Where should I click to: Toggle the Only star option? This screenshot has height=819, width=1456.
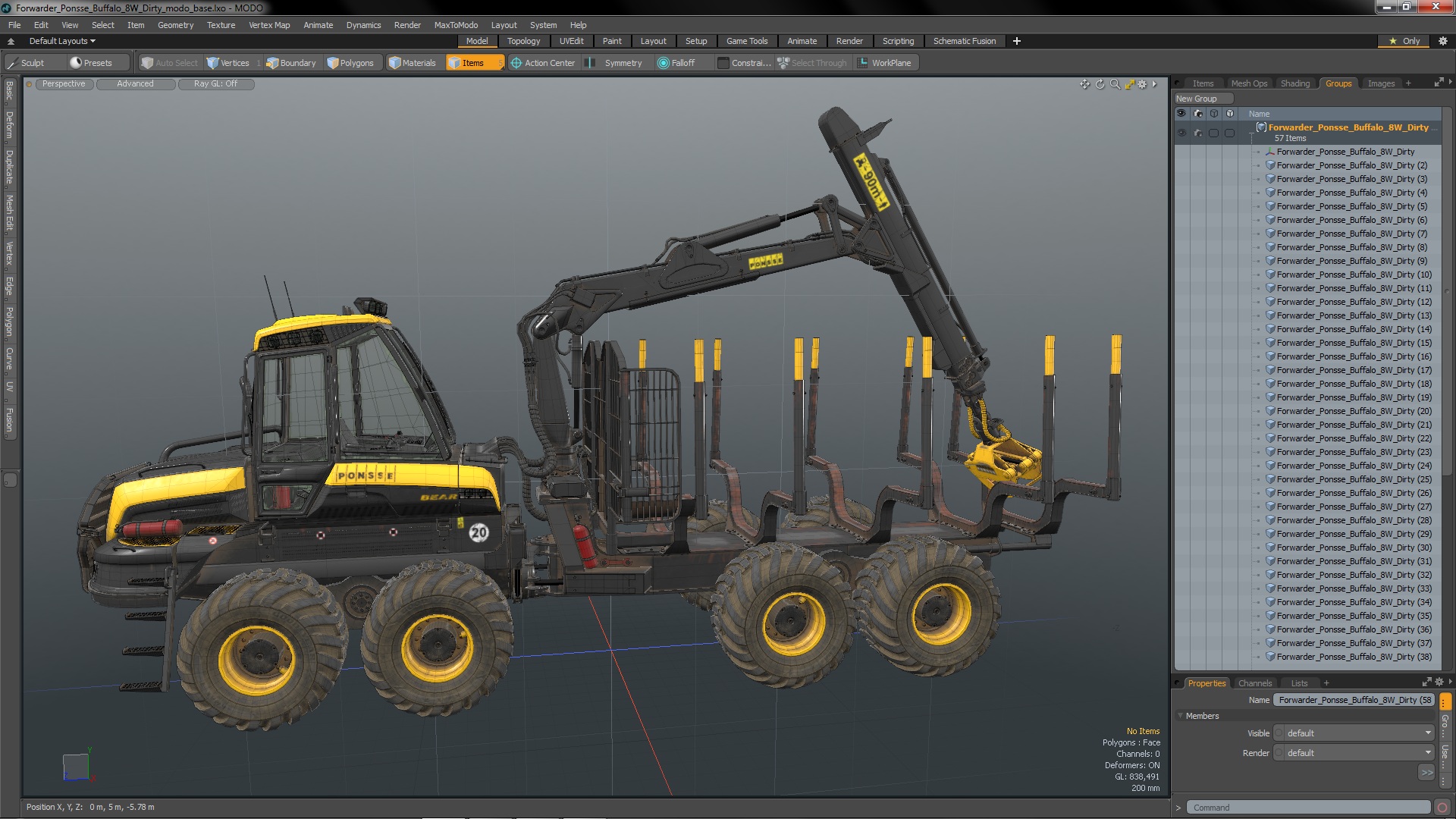pyautogui.click(x=1404, y=41)
